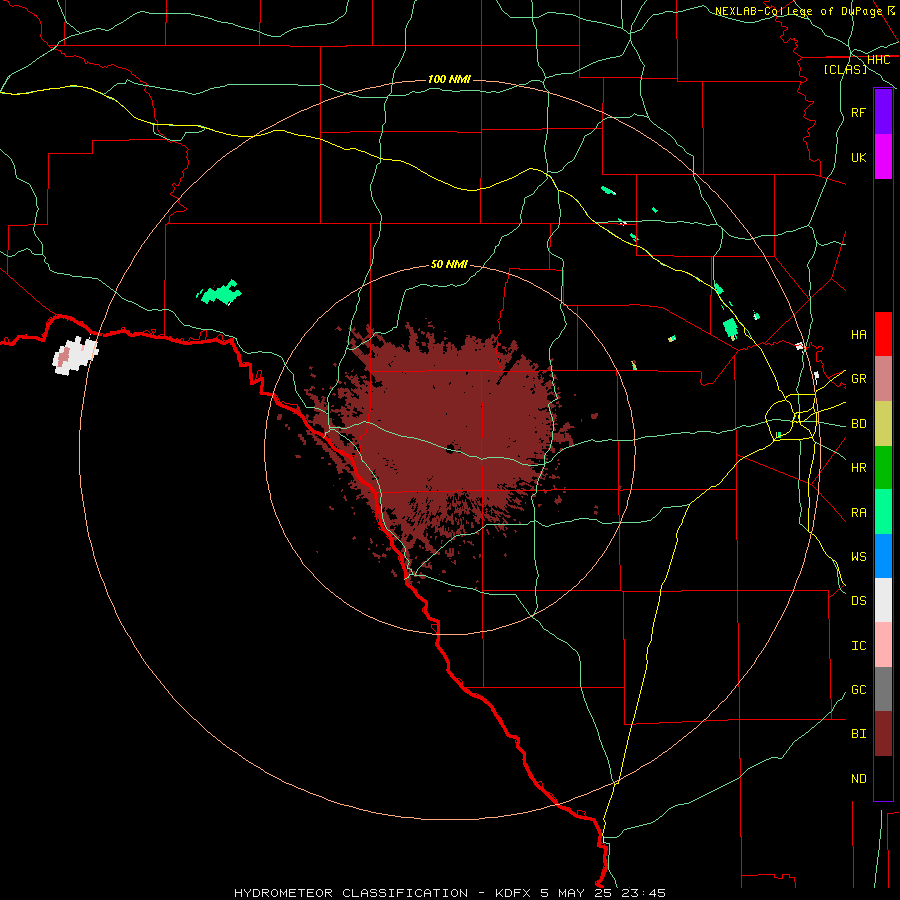Viewport: 900px width, 900px height.
Task: Click the "HA" legend label
Action: tap(858, 335)
